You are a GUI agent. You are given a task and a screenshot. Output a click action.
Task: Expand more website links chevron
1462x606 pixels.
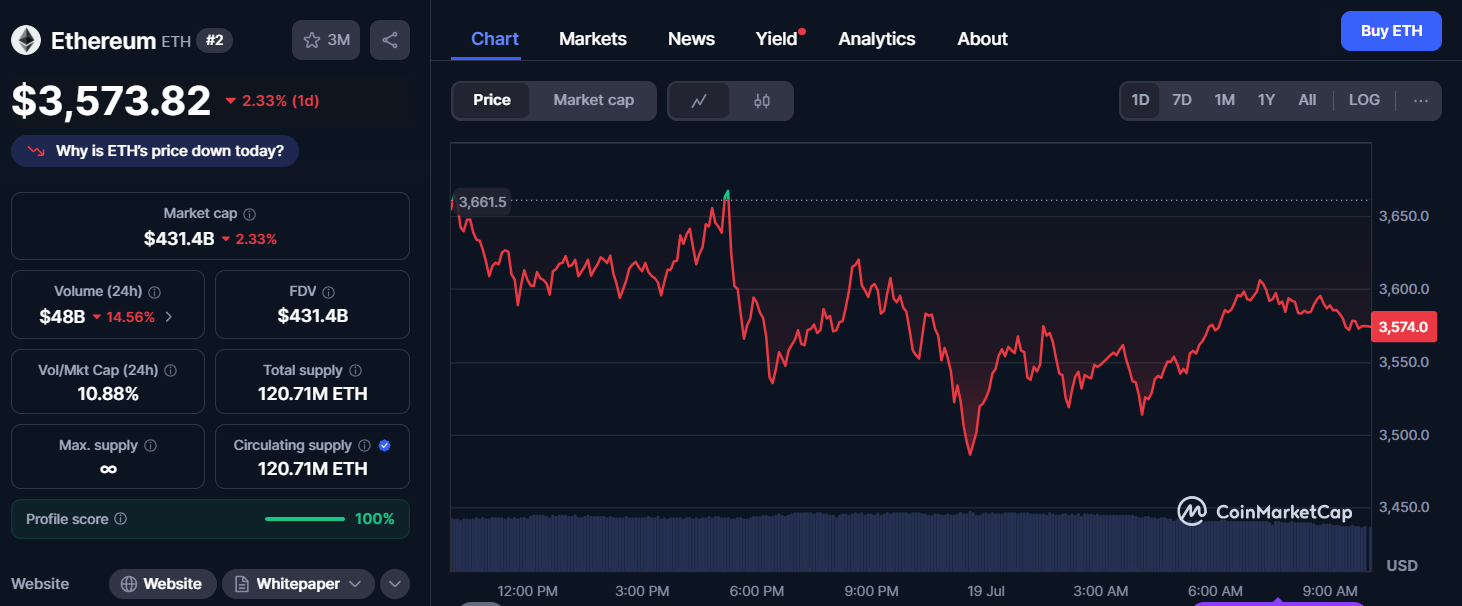click(395, 584)
